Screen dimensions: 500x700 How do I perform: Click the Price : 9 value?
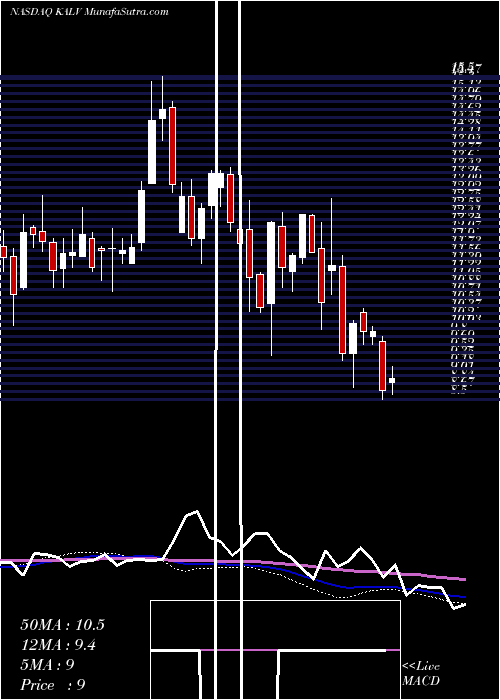pos(53,685)
